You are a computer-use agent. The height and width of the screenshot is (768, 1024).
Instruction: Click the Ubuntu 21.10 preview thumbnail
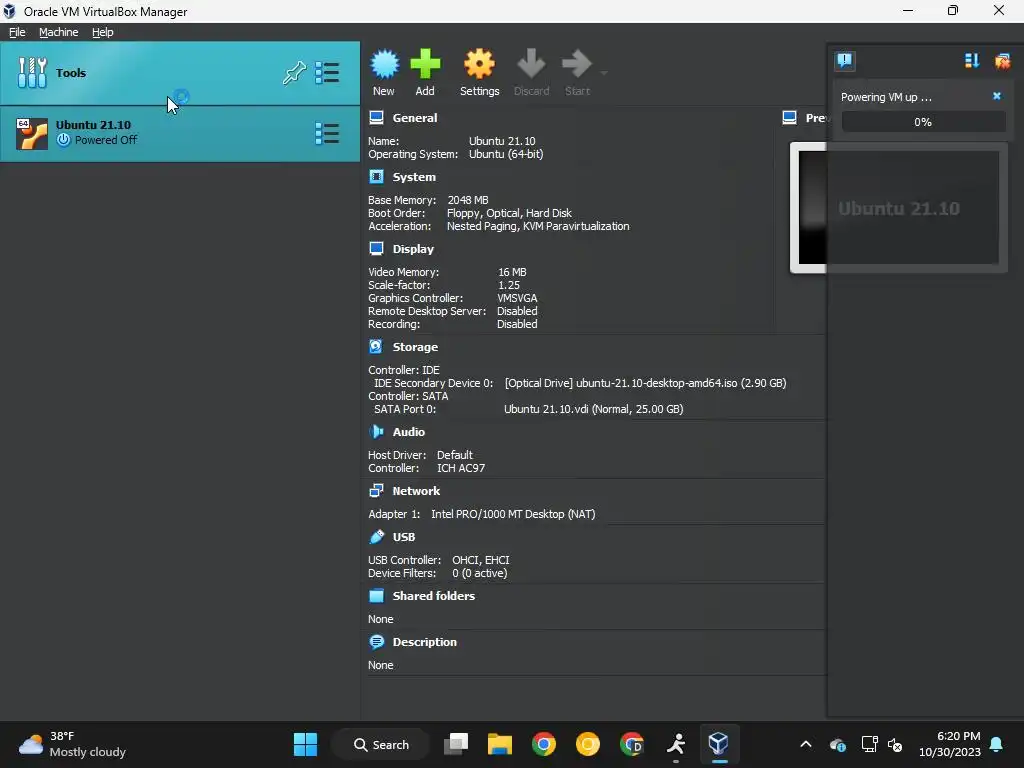click(x=899, y=208)
